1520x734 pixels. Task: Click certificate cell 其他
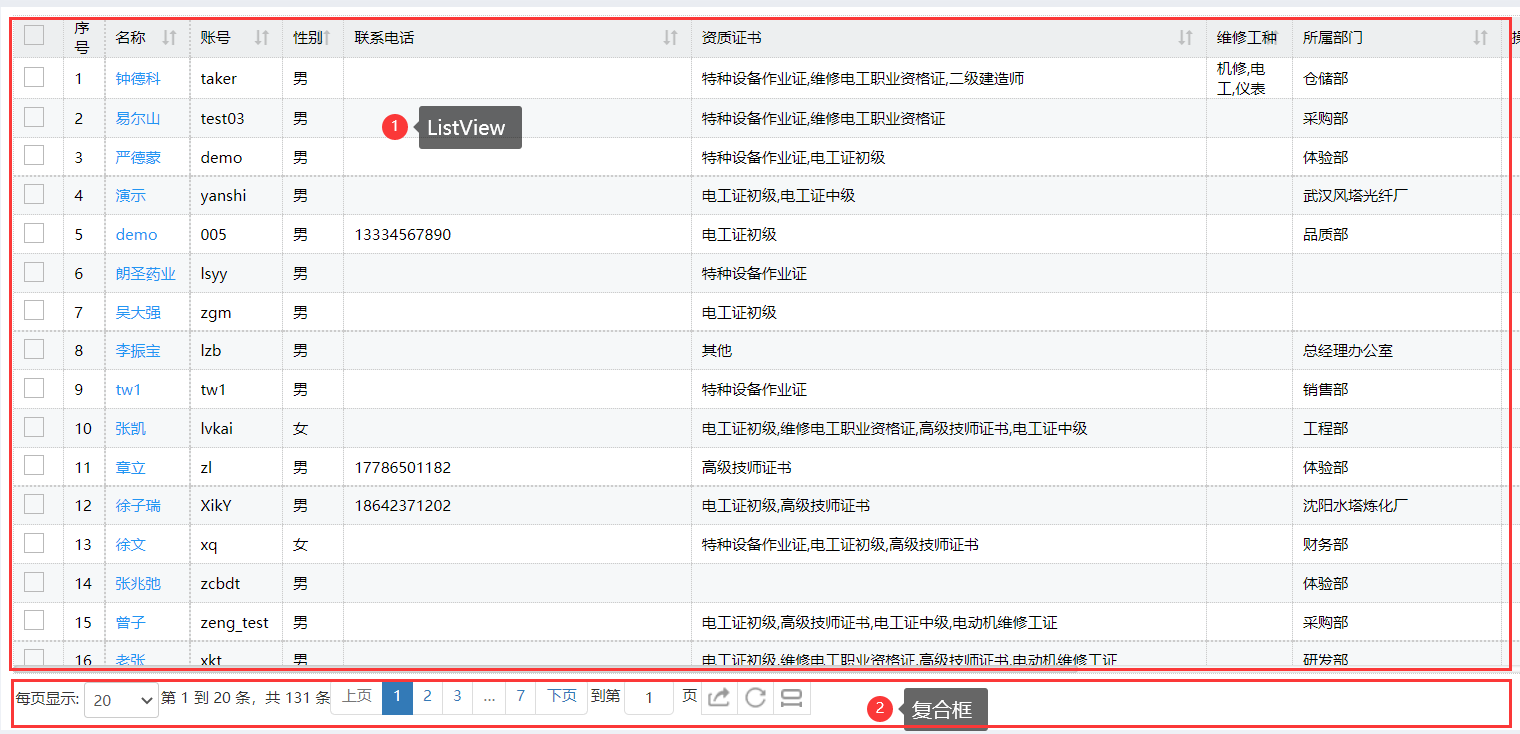[x=717, y=351]
